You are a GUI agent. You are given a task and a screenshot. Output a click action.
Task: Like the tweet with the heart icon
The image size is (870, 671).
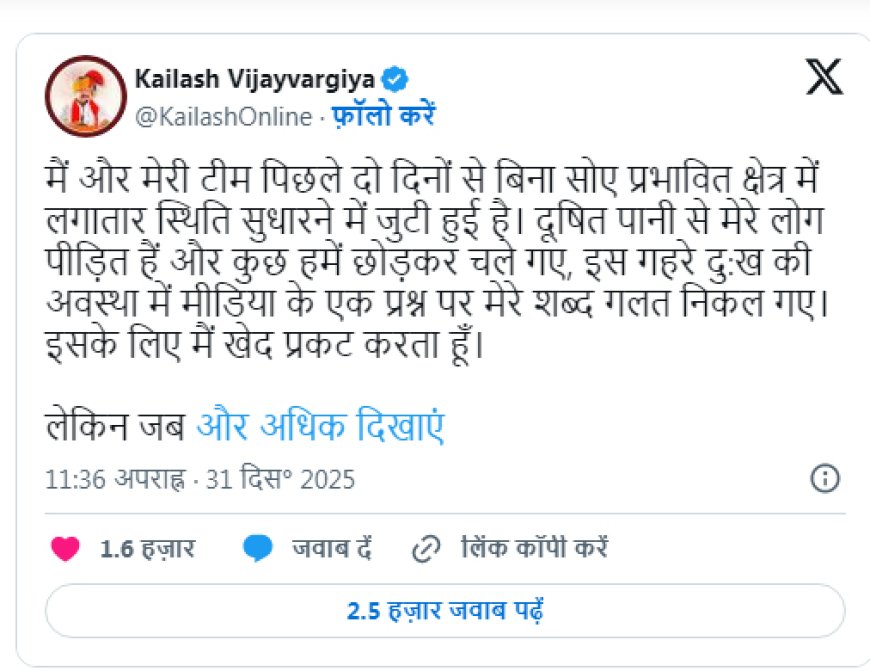click(65, 548)
